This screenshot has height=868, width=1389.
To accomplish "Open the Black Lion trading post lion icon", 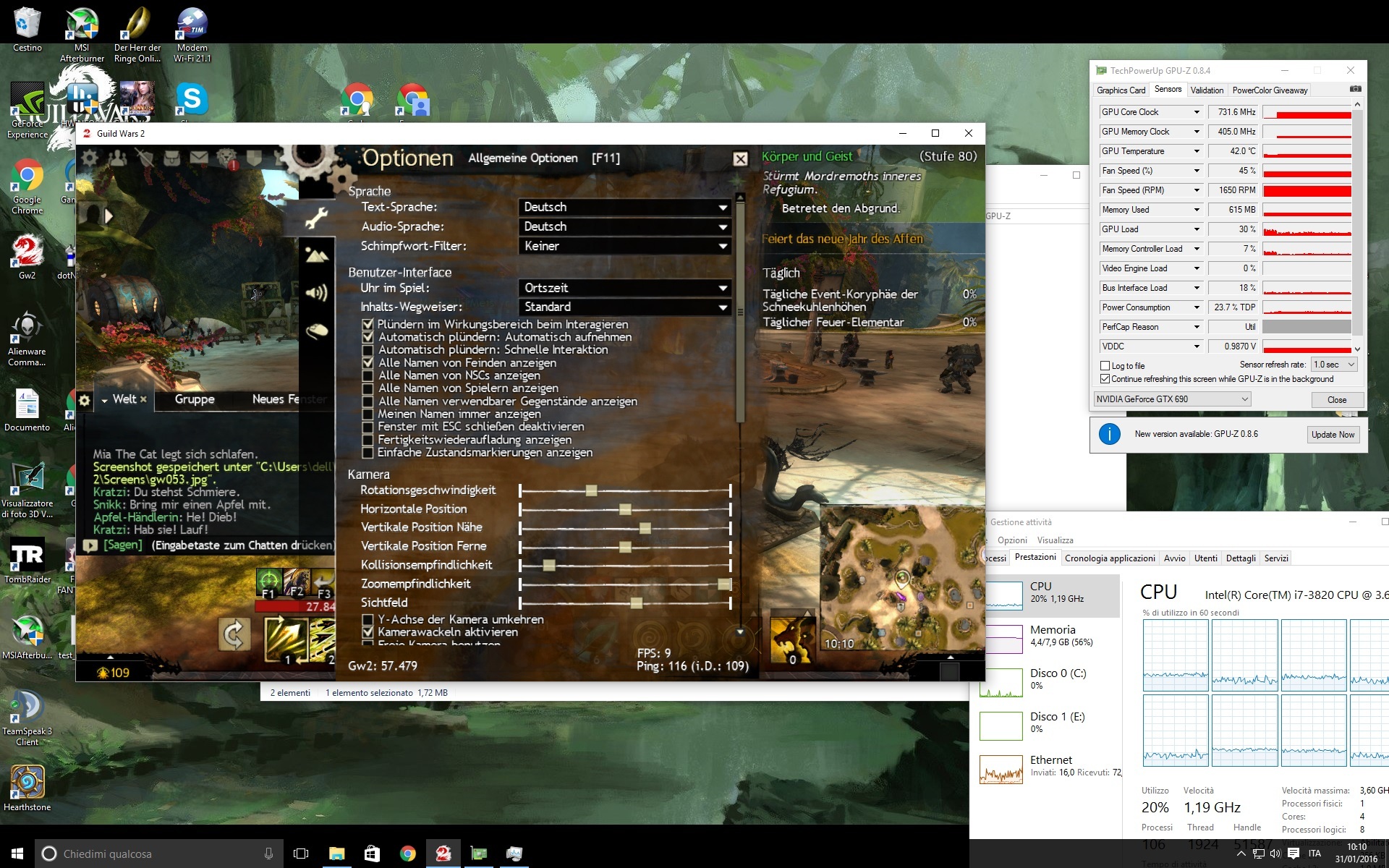I will click(x=226, y=158).
